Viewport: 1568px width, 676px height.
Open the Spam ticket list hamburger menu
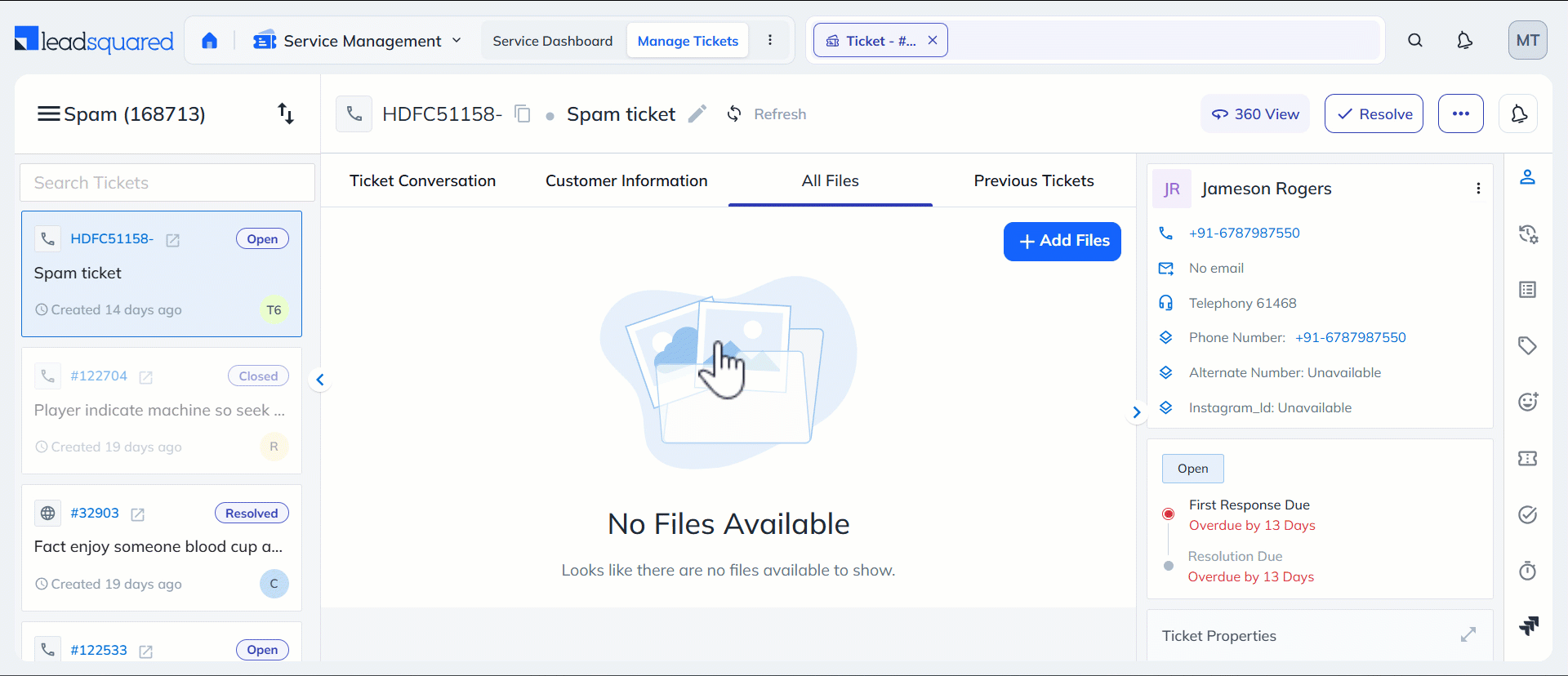pos(48,114)
